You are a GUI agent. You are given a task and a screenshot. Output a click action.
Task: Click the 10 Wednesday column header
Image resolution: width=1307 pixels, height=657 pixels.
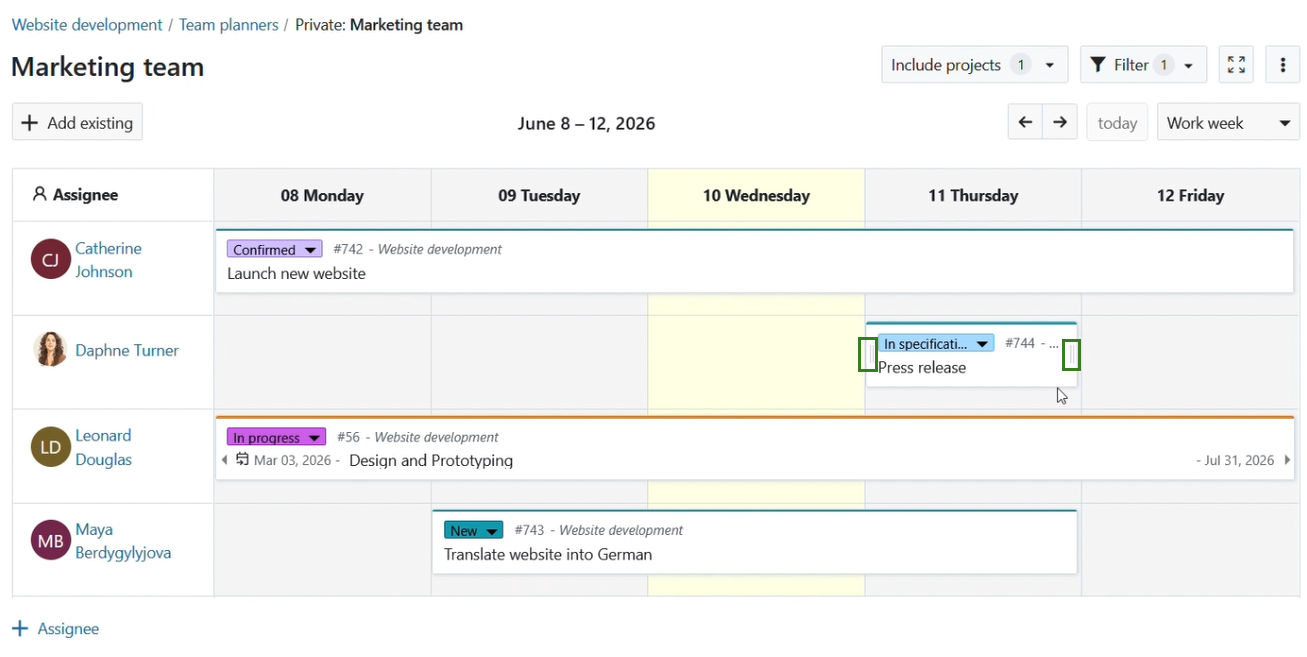[756, 195]
